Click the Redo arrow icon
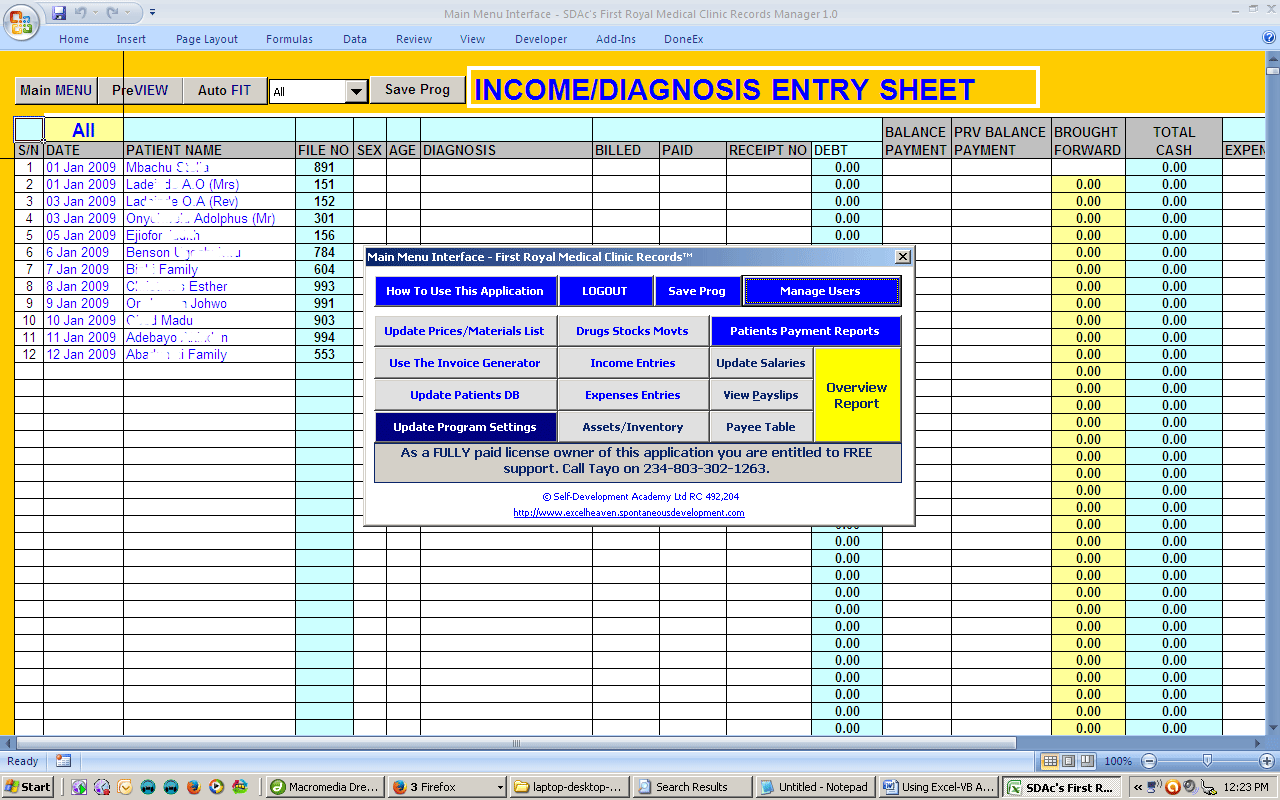 (113, 13)
